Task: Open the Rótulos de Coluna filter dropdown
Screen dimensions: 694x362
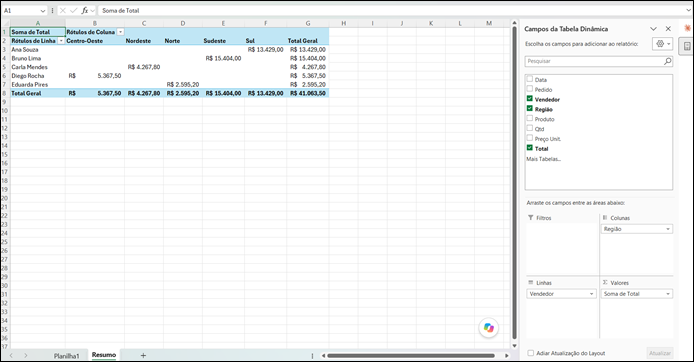Action: 120,32
